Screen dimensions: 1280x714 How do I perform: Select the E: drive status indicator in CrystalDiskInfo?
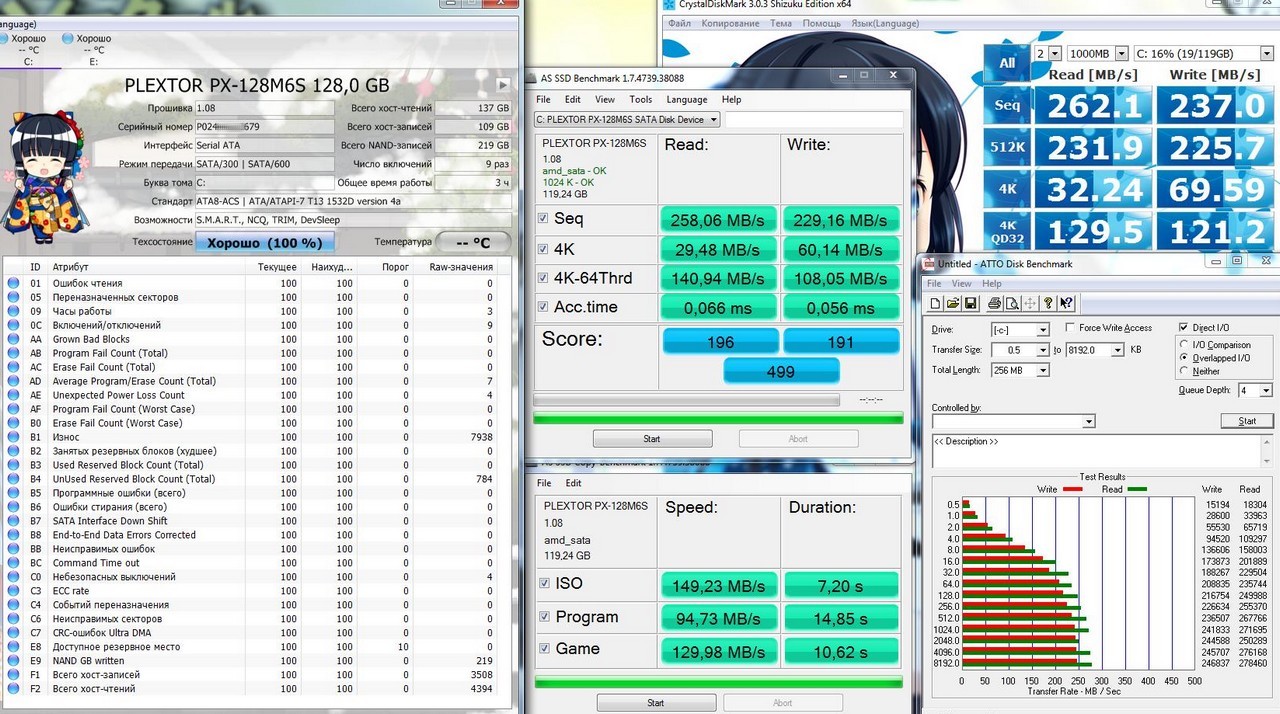(87, 49)
